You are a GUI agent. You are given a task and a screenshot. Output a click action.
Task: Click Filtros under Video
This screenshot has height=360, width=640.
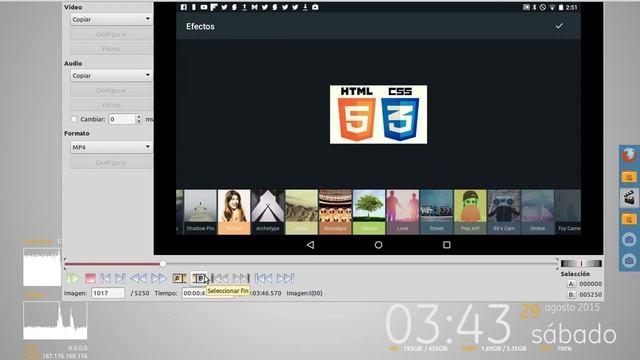pos(111,49)
